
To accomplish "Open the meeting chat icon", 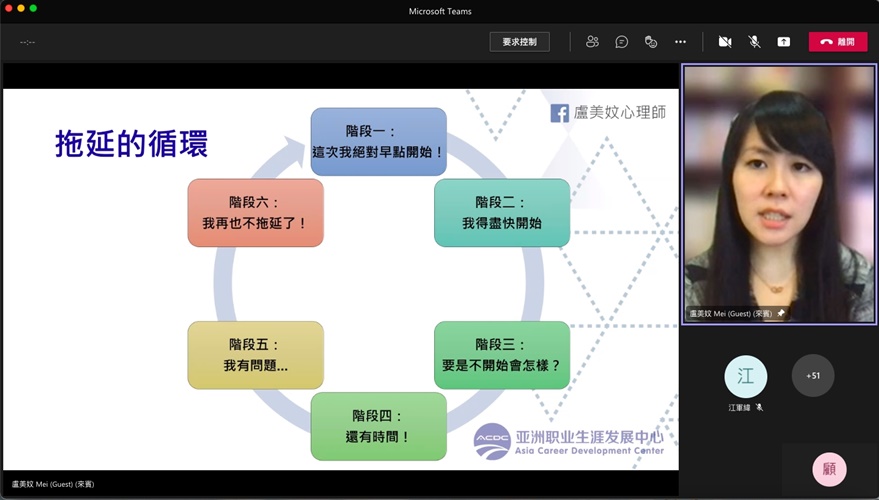I will pyautogui.click(x=621, y=42).
